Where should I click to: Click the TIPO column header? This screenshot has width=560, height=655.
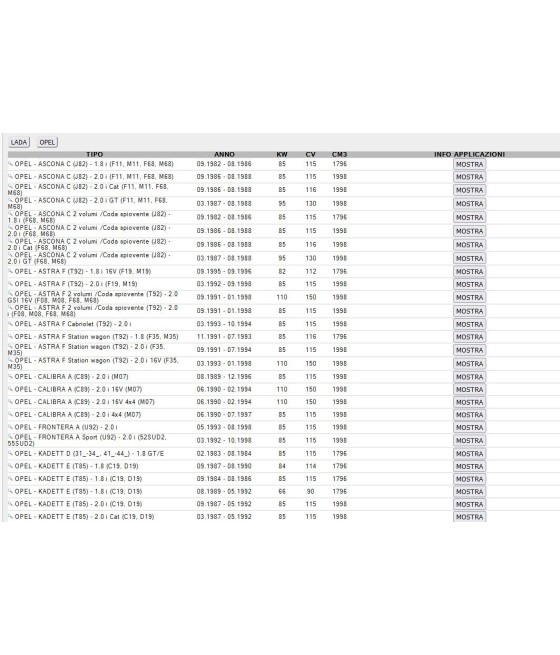pyautogui.click(x=94, y=154)
